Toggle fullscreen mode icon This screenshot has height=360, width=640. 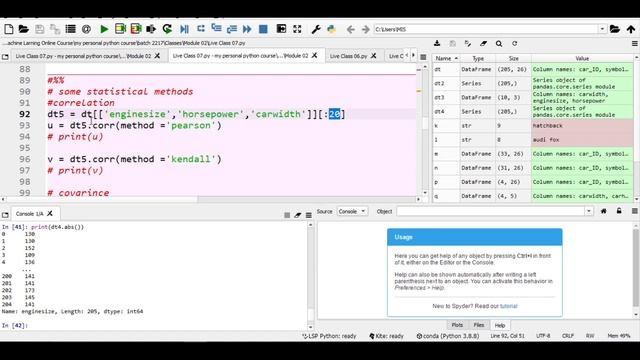tap(297, 29)
